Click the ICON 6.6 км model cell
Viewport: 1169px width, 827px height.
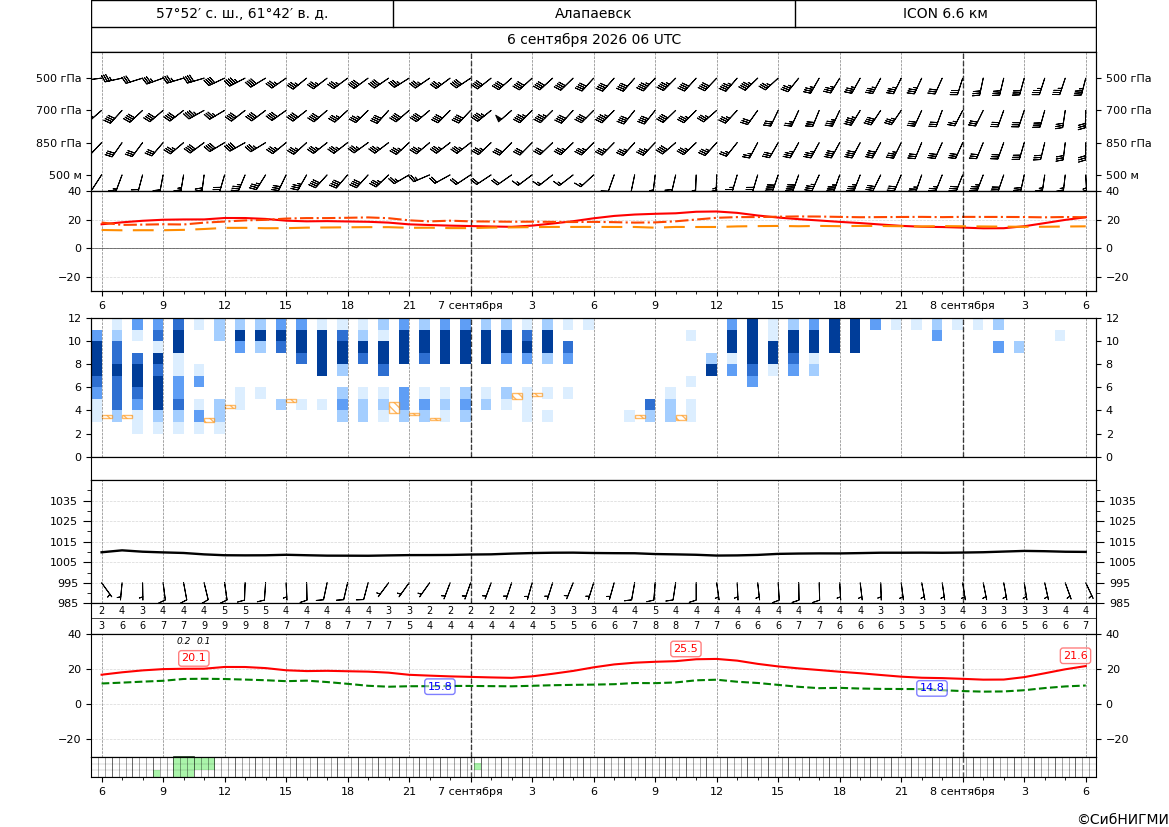click(945, 13)
